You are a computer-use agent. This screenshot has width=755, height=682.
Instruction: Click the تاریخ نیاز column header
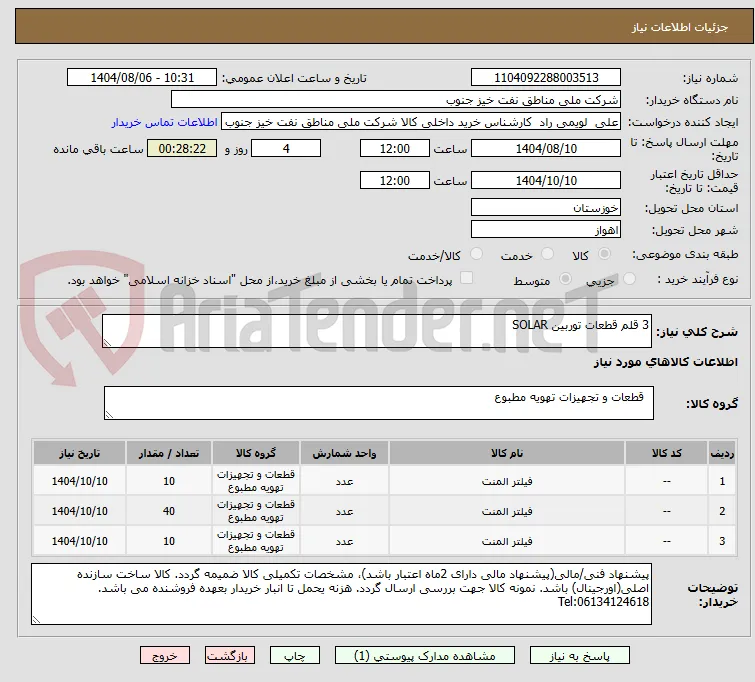(x=79, y=453)
